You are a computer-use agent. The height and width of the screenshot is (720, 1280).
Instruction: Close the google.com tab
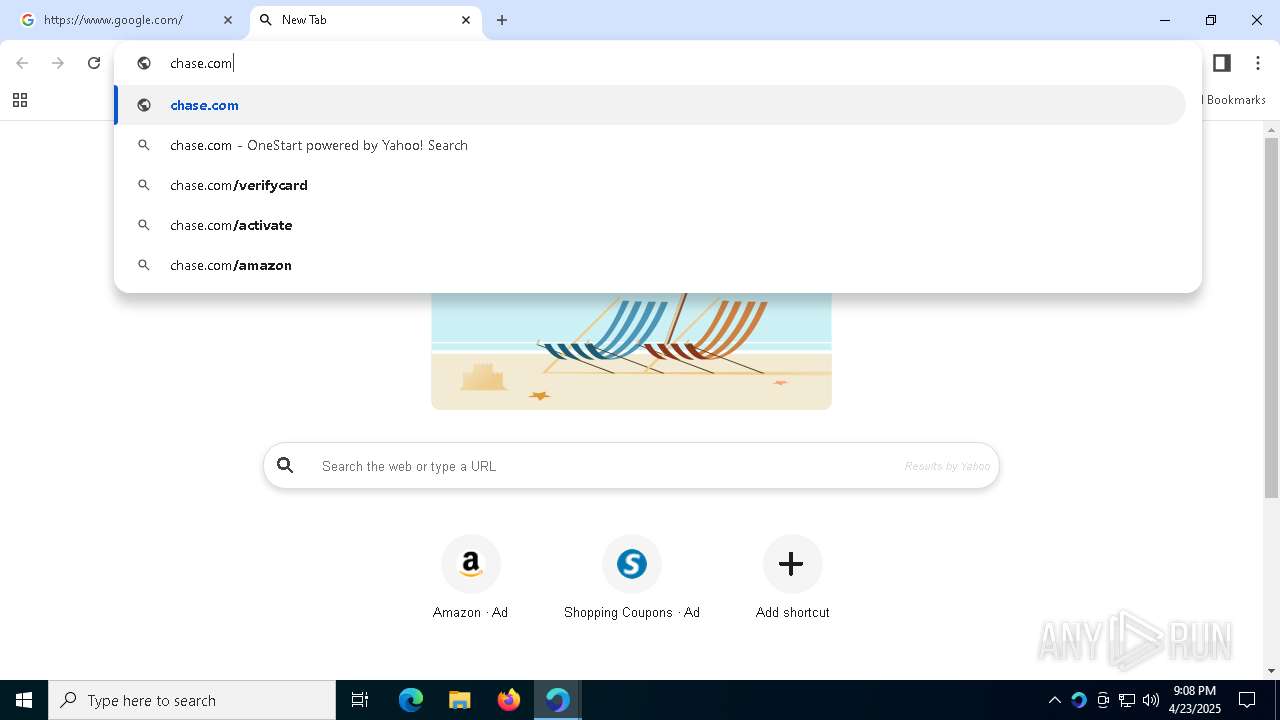[228, 20]
